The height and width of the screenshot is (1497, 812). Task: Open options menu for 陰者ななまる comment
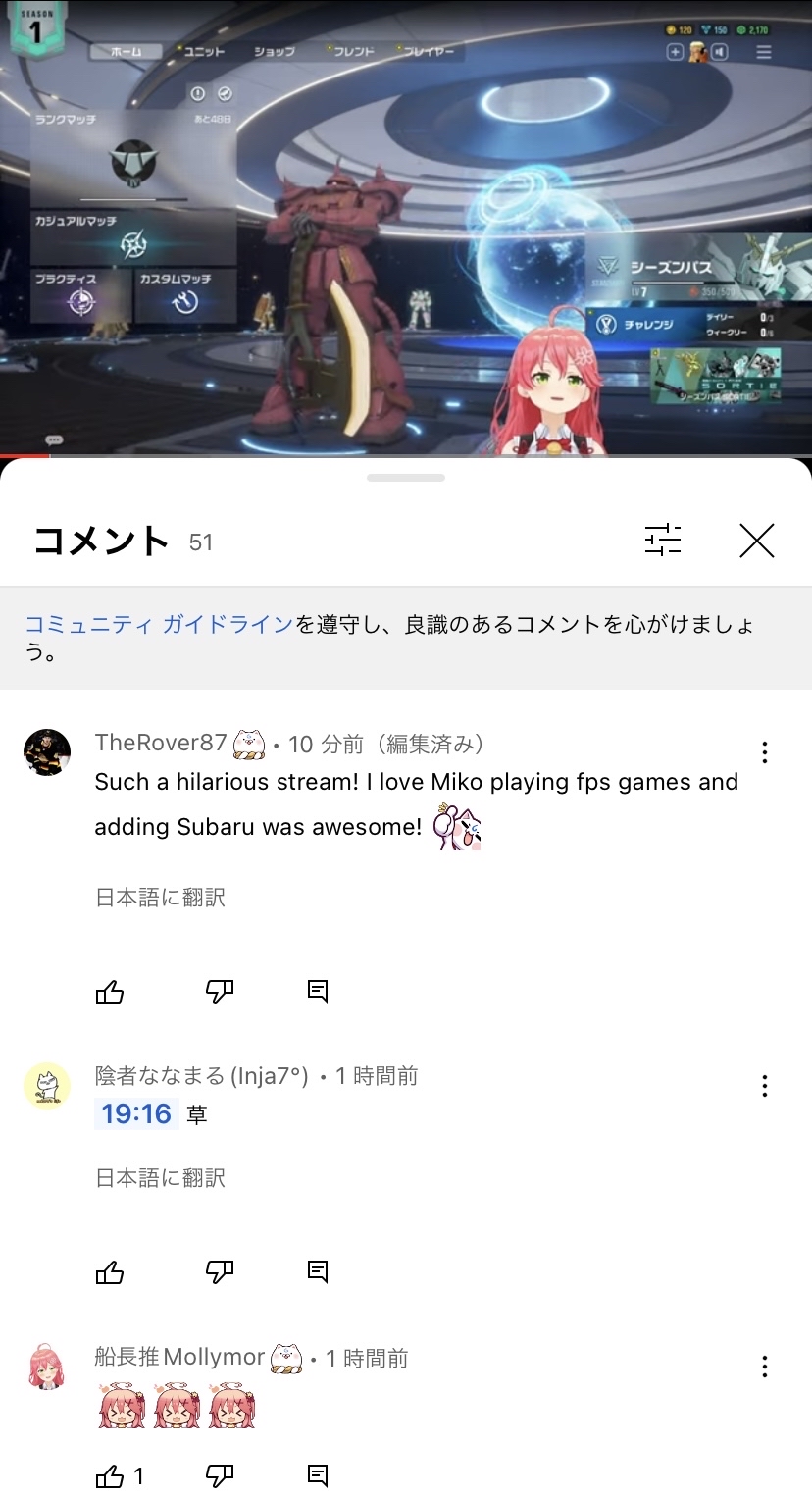(764, 1086)
